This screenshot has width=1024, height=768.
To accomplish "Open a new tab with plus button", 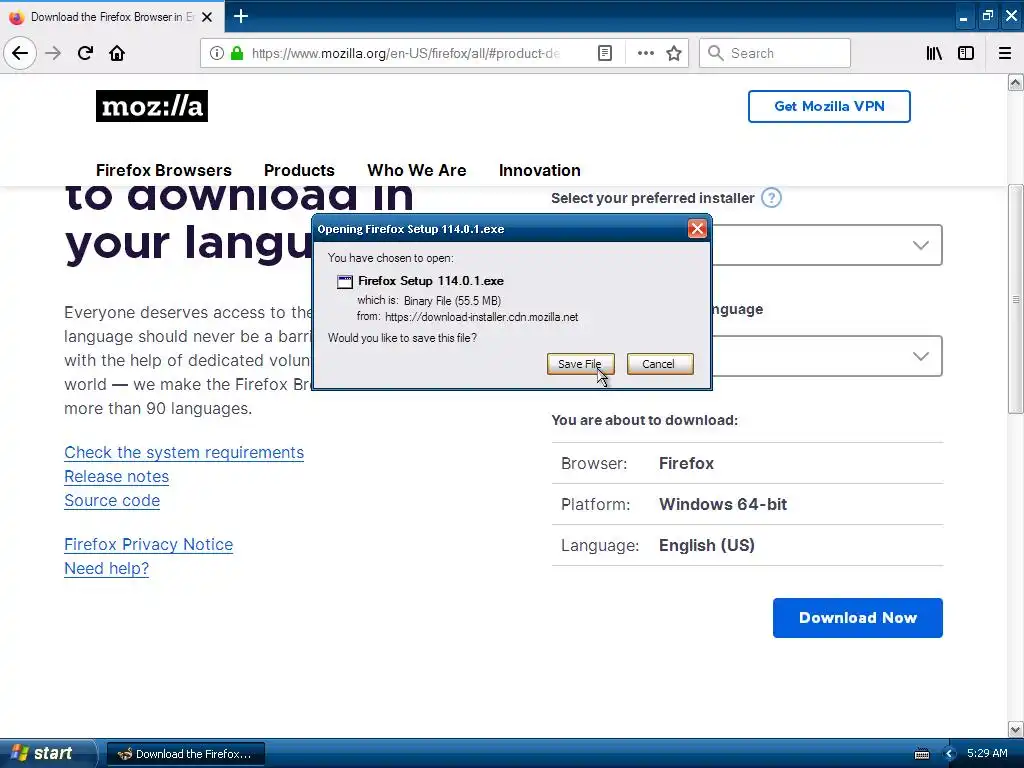I will tap(240, 16).
